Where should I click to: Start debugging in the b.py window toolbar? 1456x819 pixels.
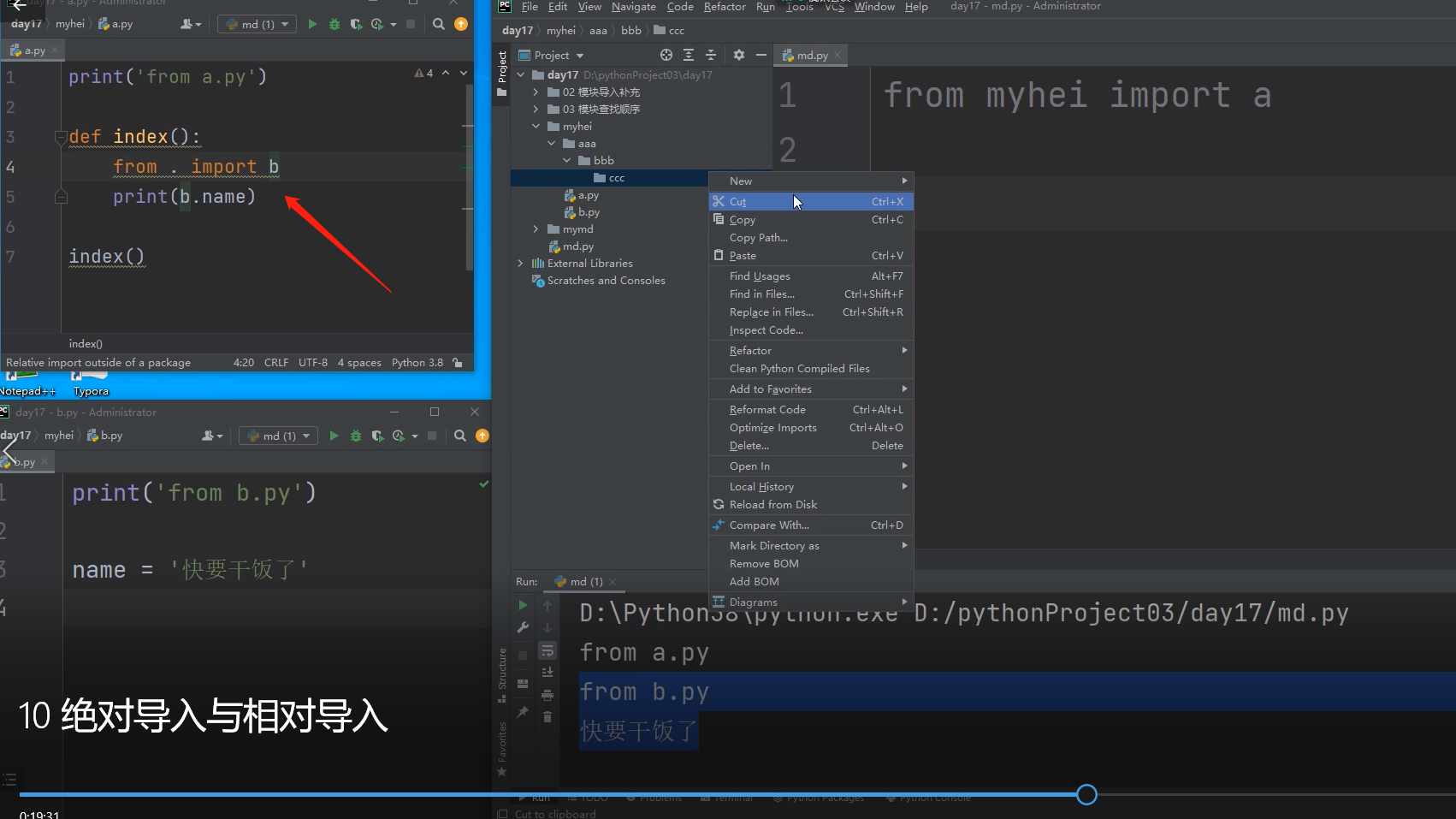pos(356,436)
